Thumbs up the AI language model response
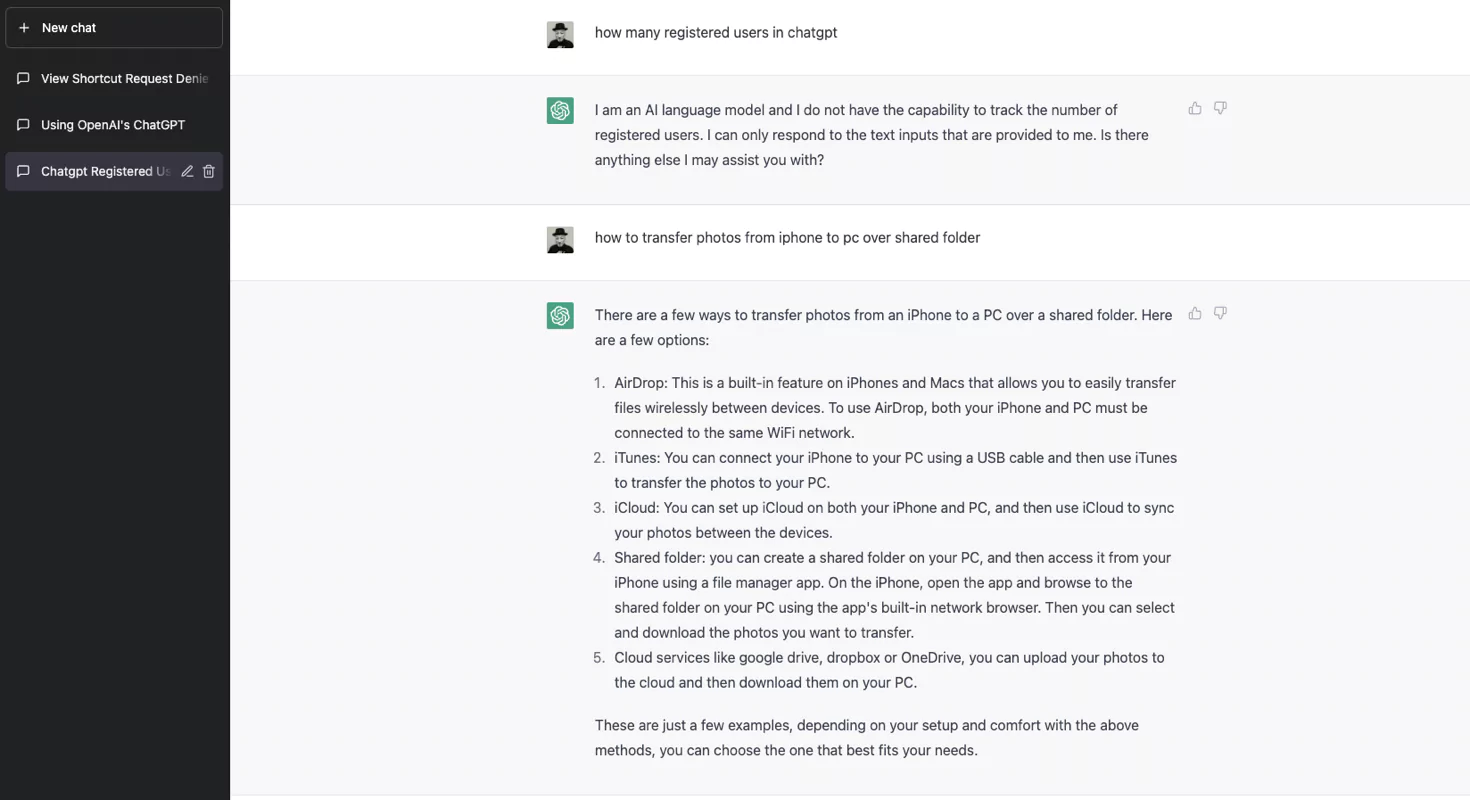This screenshot has height=800, width=1470. tap(1195, 108)
